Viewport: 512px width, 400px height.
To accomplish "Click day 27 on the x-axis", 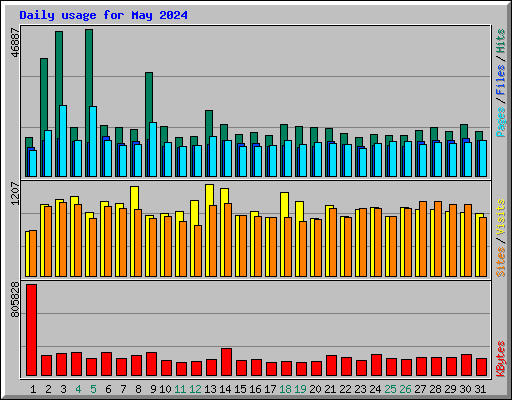I will pos(420,389).
